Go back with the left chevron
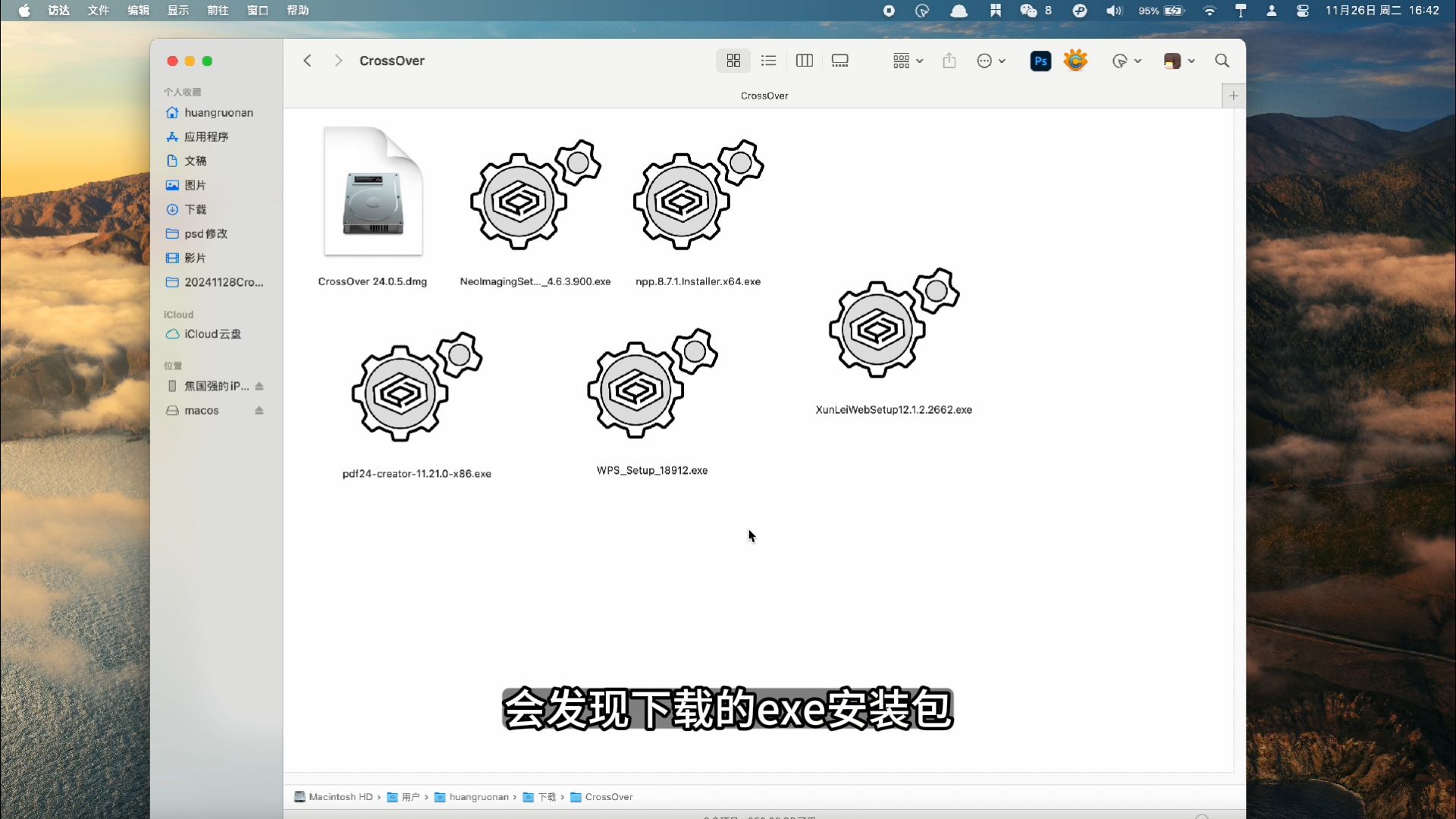The image size is (1456, 819). click(307, 61)
